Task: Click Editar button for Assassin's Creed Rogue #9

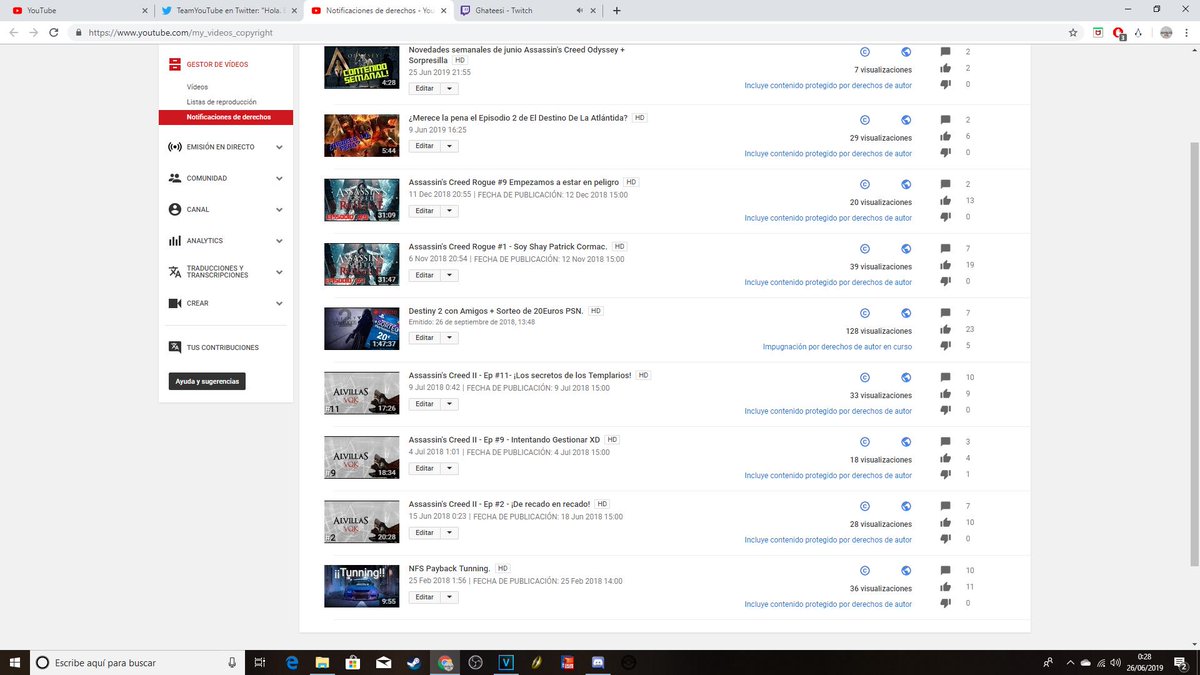Action: click(425, 211)
